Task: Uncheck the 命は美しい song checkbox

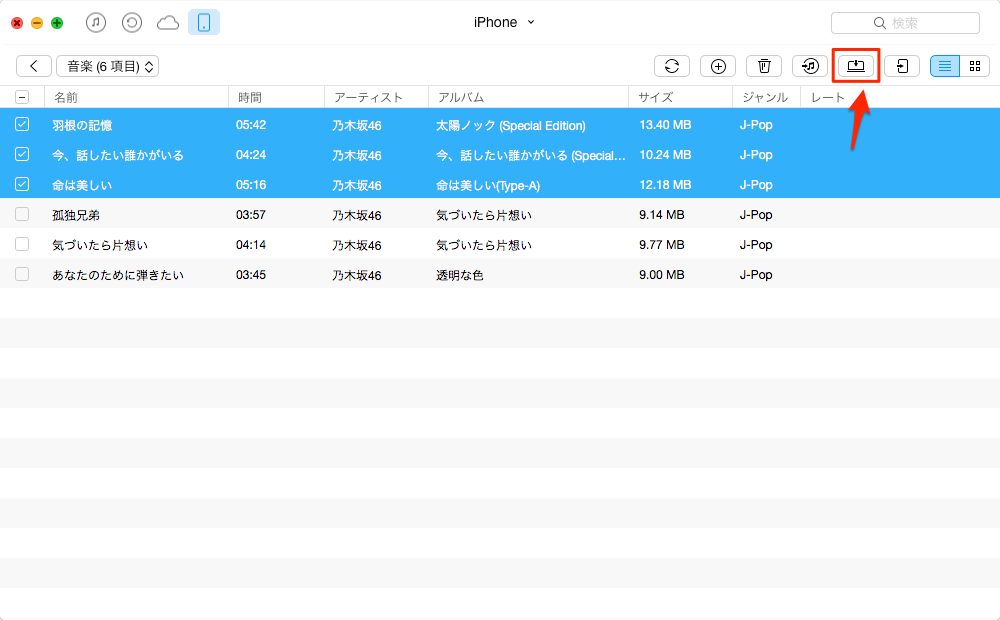Action: click(x=22, y=184)
